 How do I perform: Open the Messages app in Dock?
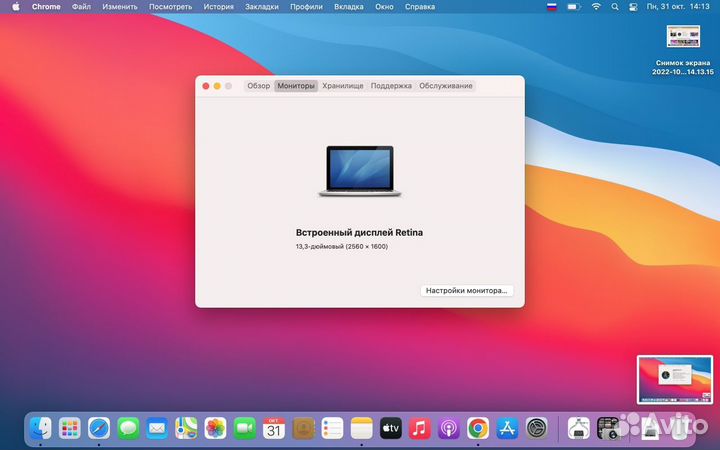point(128,428)
